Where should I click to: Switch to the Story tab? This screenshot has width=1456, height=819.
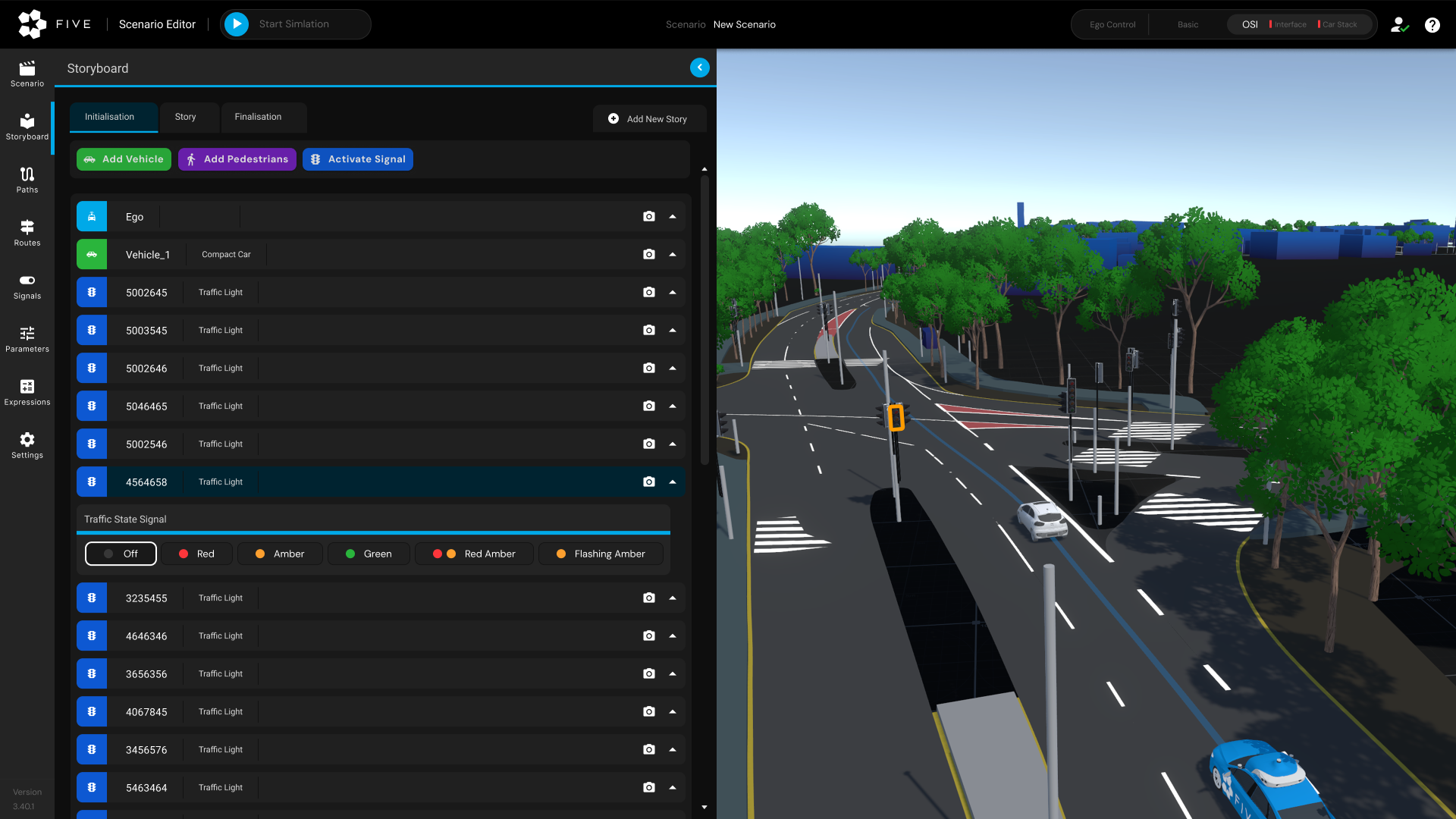coord(190,117)
